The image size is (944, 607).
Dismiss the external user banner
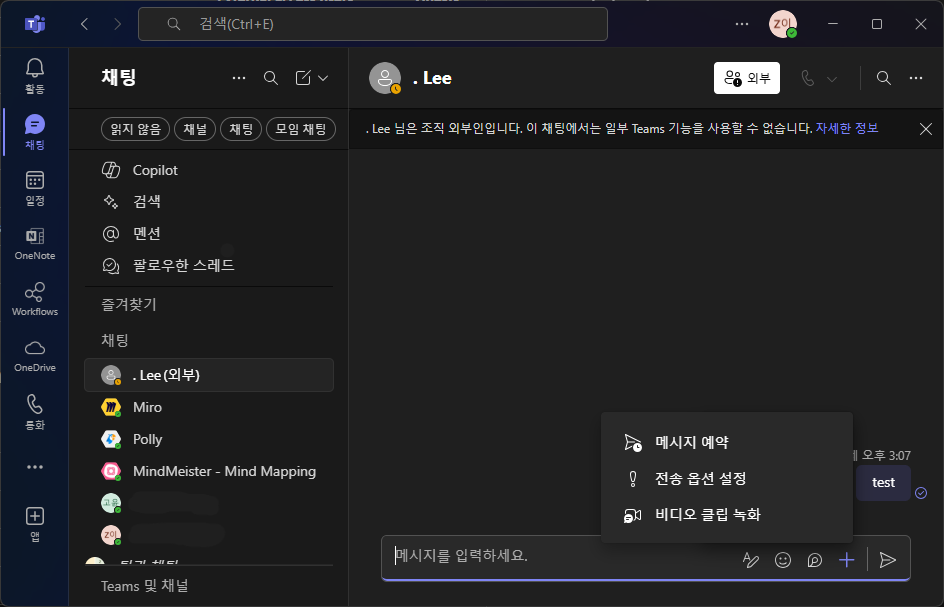click(925, 128)
